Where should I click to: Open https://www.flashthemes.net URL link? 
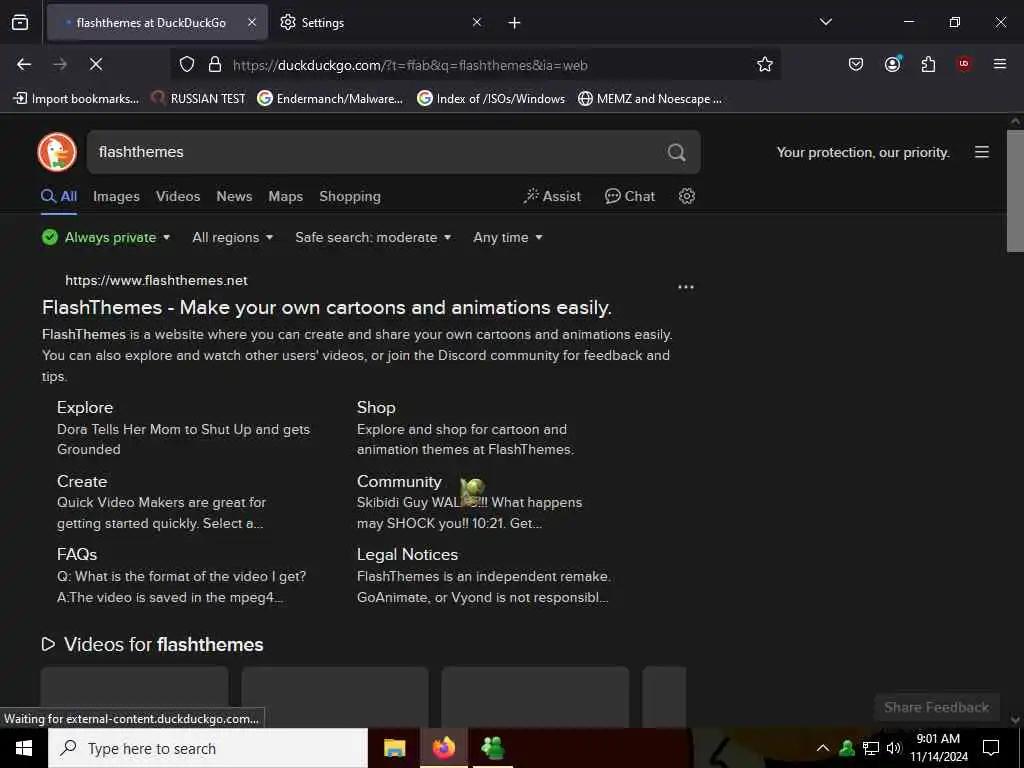(156, 281)
